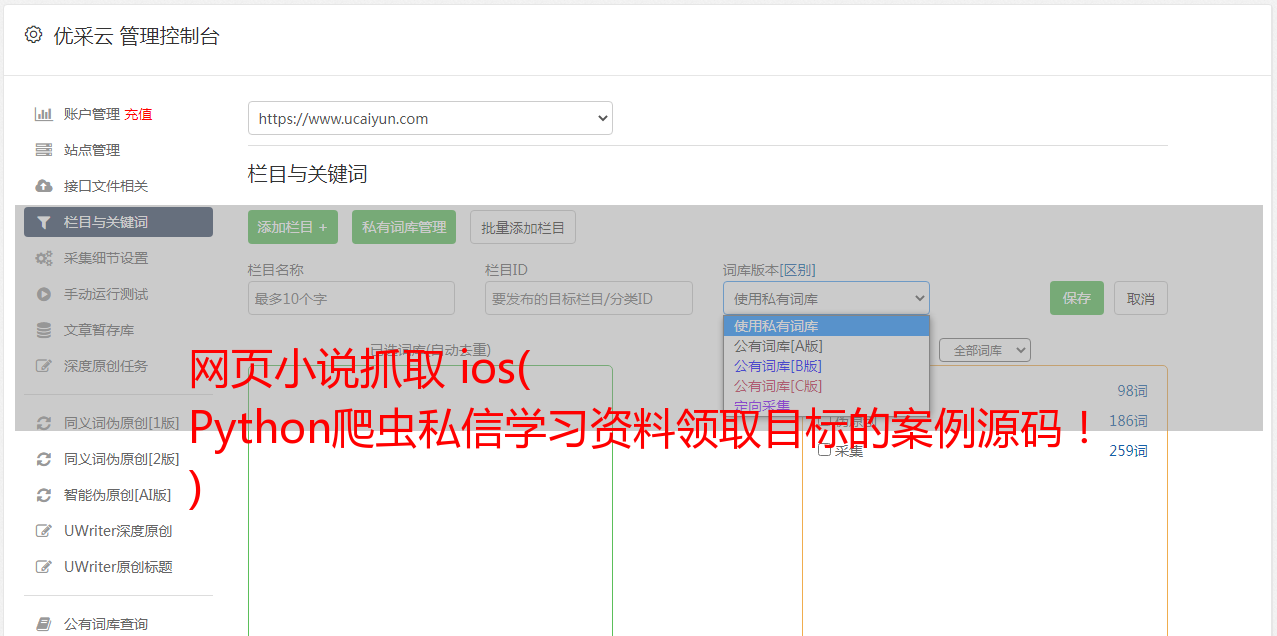Tick the 采集 checkbox

point(825,449)
